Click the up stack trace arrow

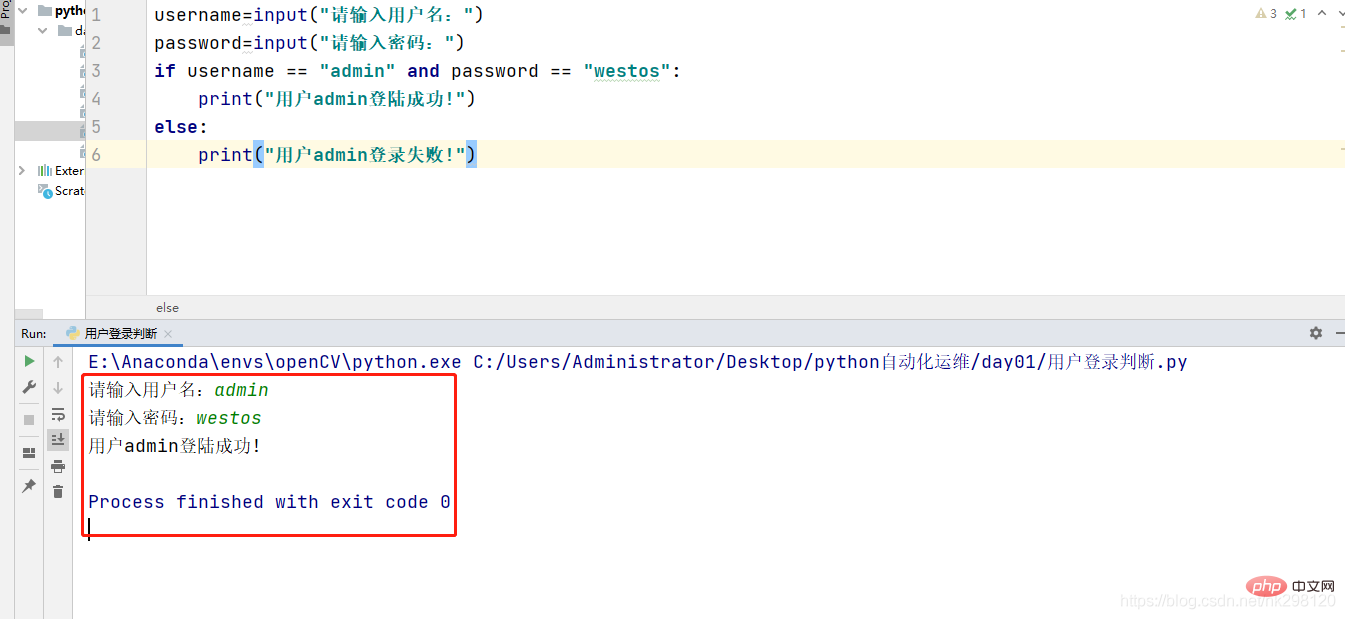point(58,361)
